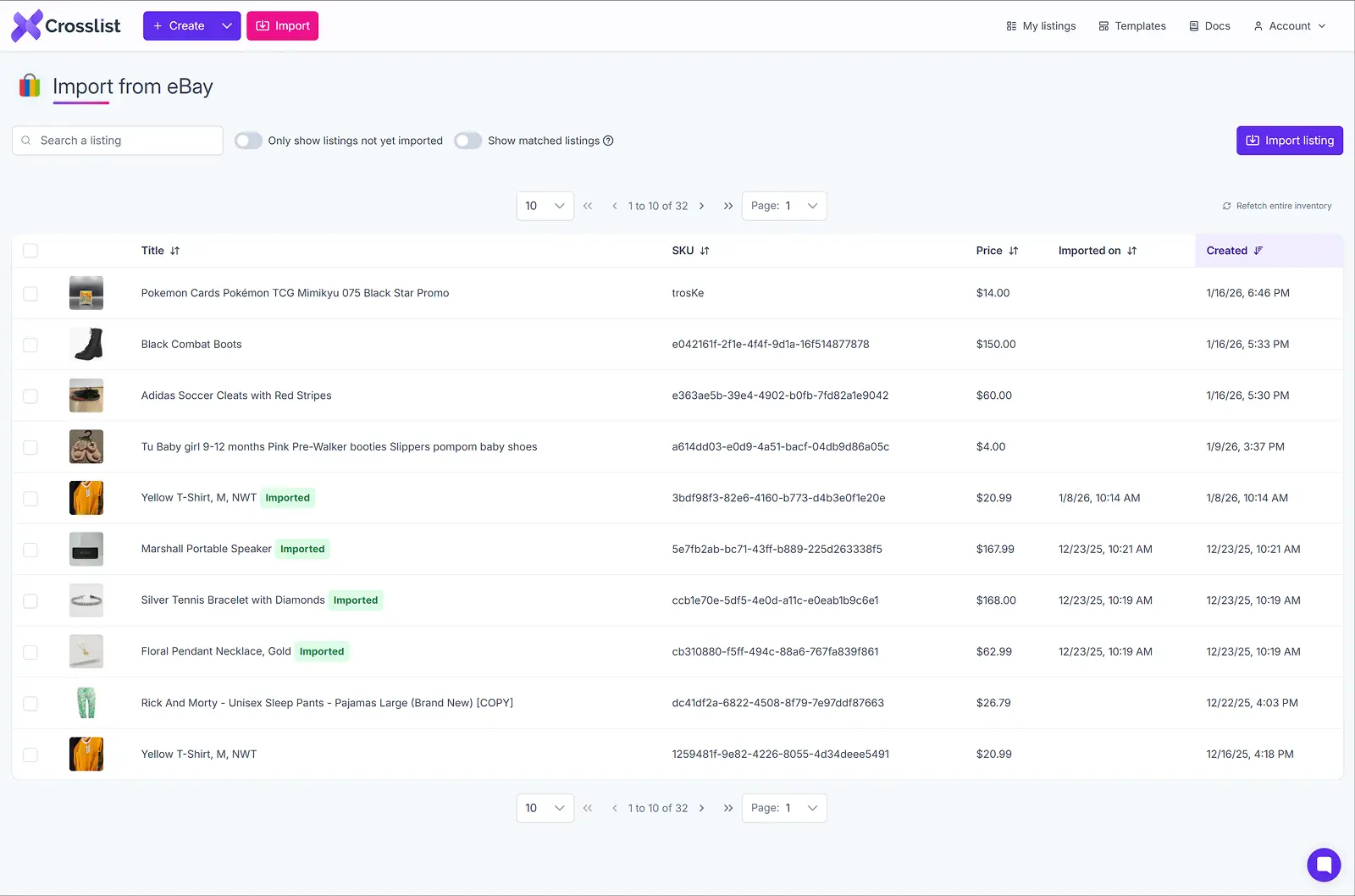Click the SKU trosKe cell
1355x896 pixels.
point(688,293)
